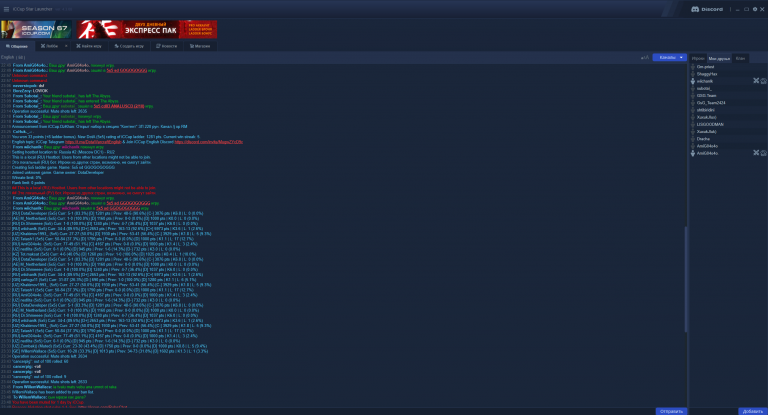768x415 pixels.
Task: Open the hamburger menu of ICCup Star Launcher
Action: click(6, 9)
